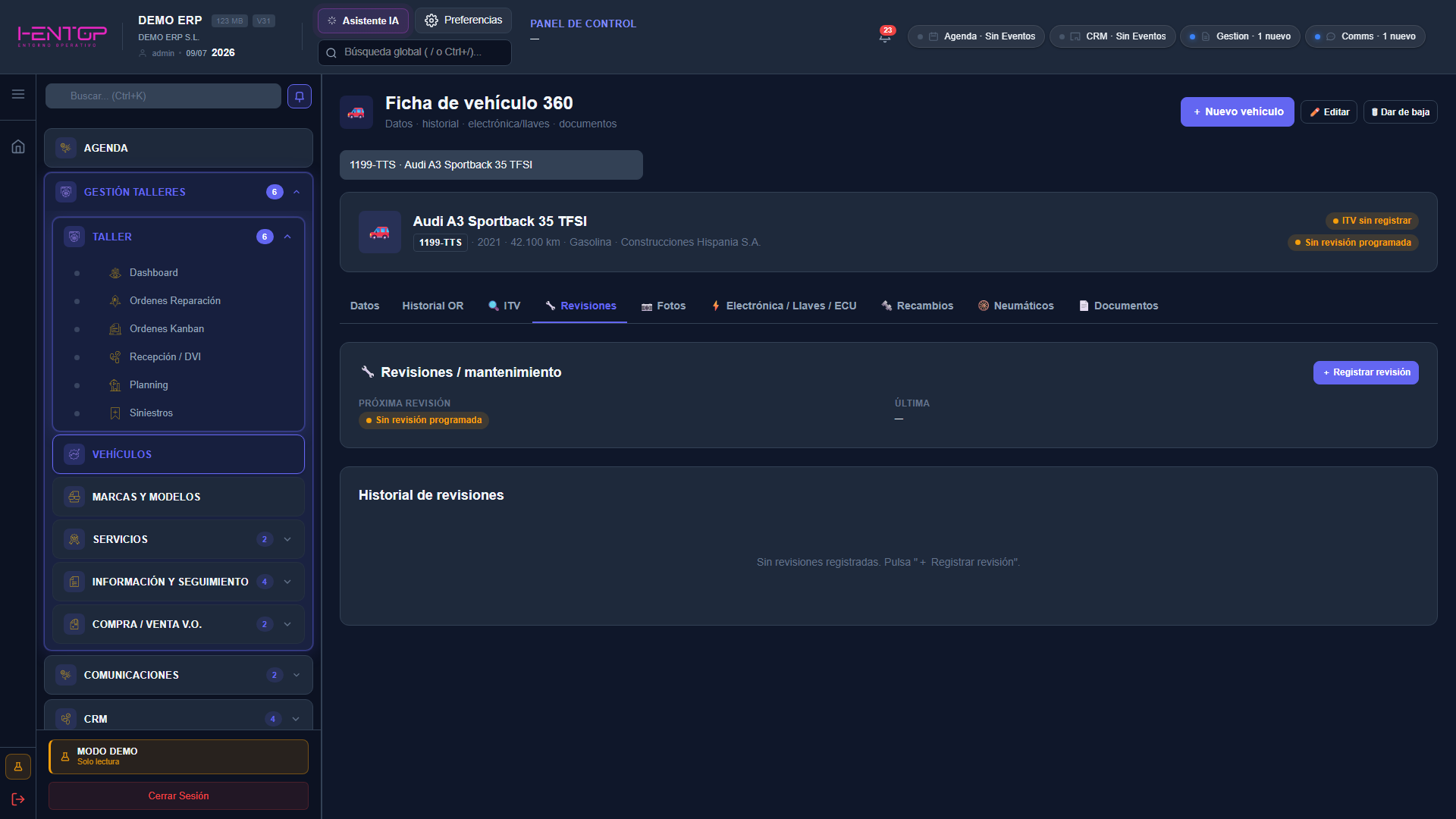Click the Servicios section icon

[74, 539]
